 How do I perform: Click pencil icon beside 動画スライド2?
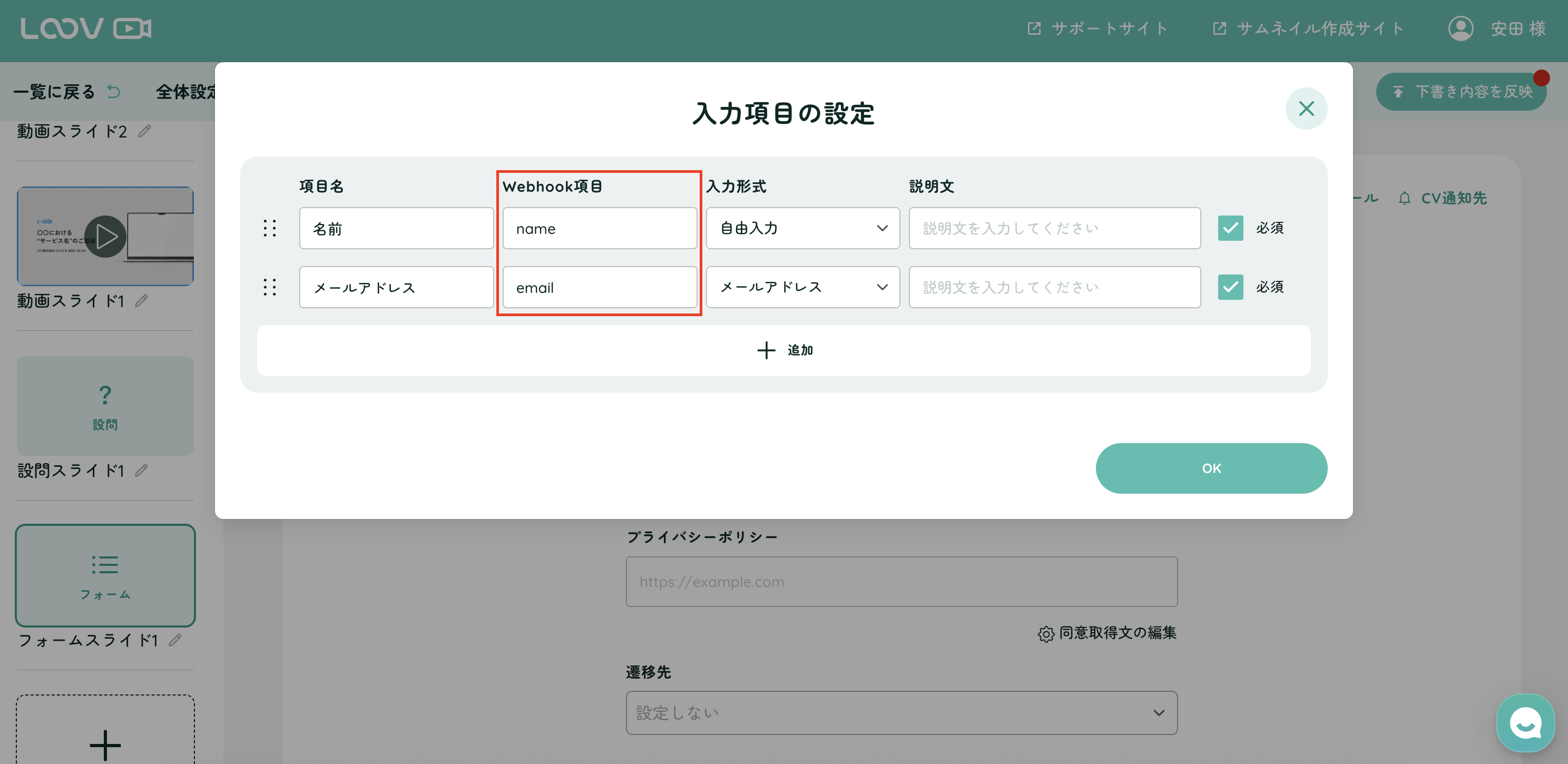(144, 131)
